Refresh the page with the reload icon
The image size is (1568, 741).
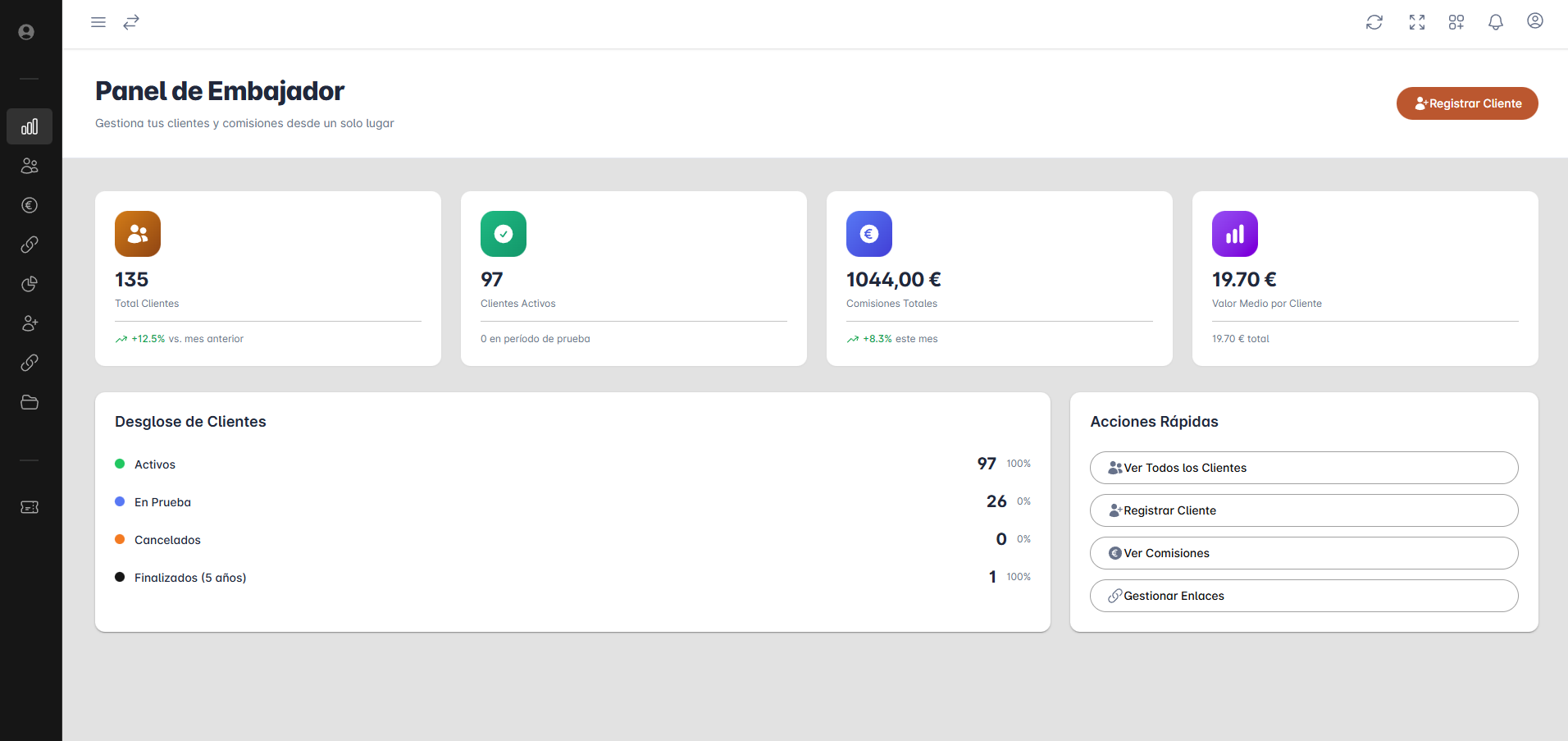(1374, 22)
